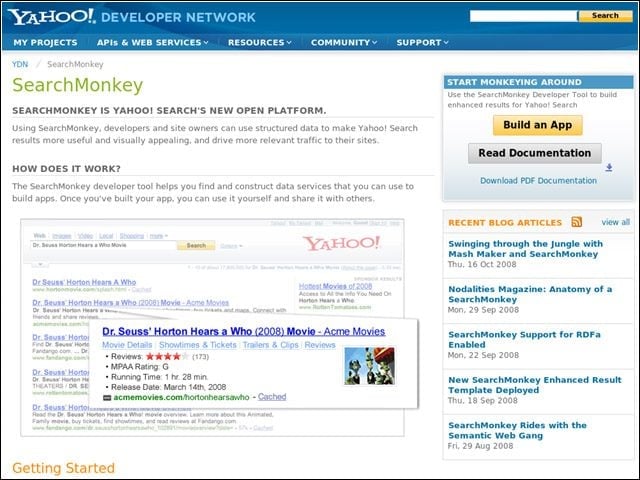Click date Mon, 22 Sep 2008
The width and height of the screenshot is (640, 480).
pyautogui.click(x=483, y=355)
